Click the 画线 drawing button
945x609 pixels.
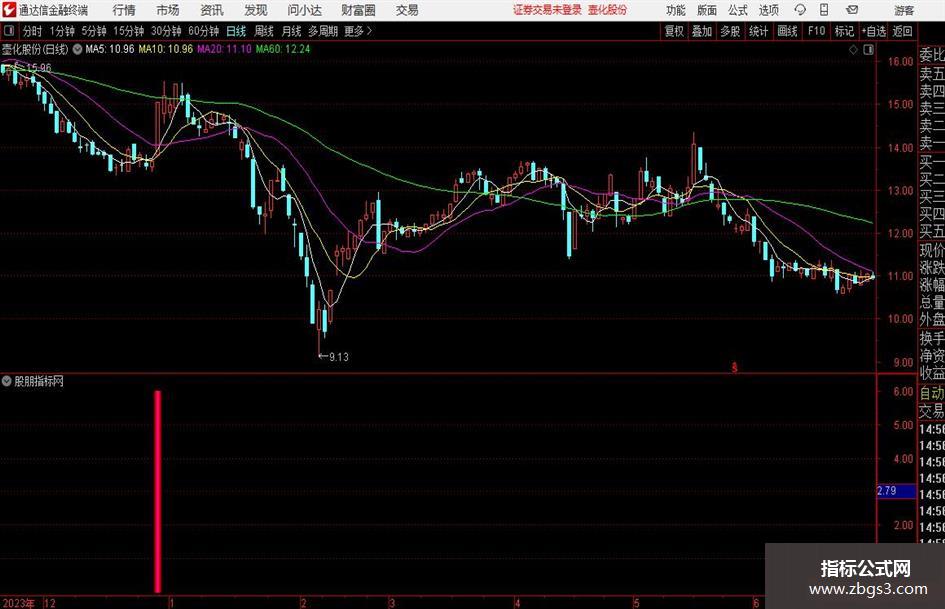787,31
